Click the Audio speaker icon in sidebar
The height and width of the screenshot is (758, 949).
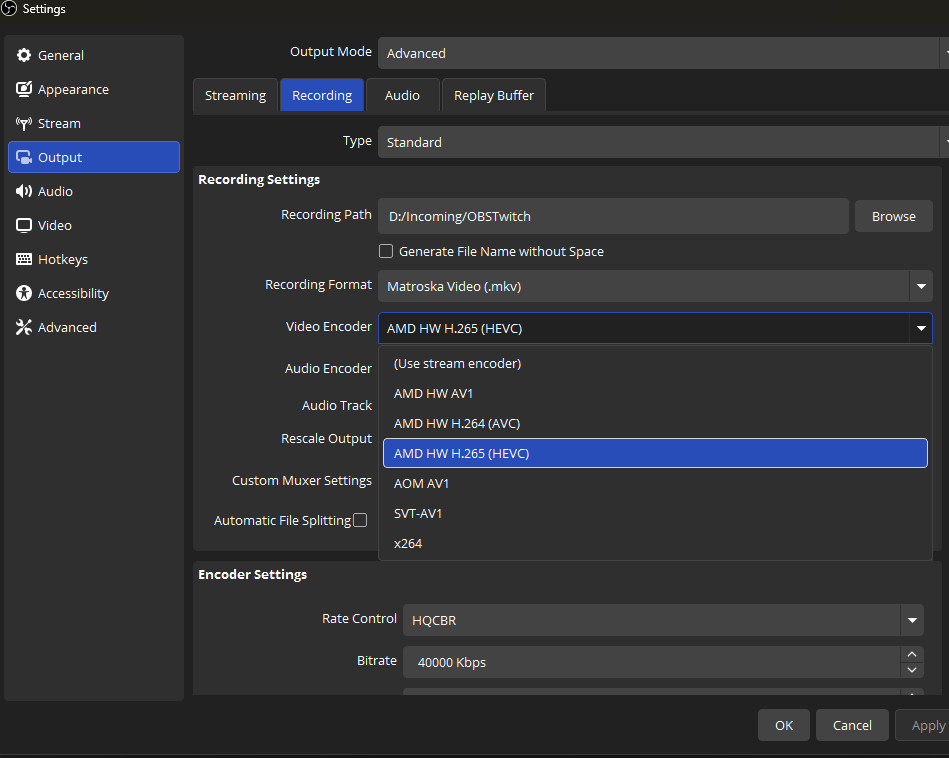click(x=24, y=192)
